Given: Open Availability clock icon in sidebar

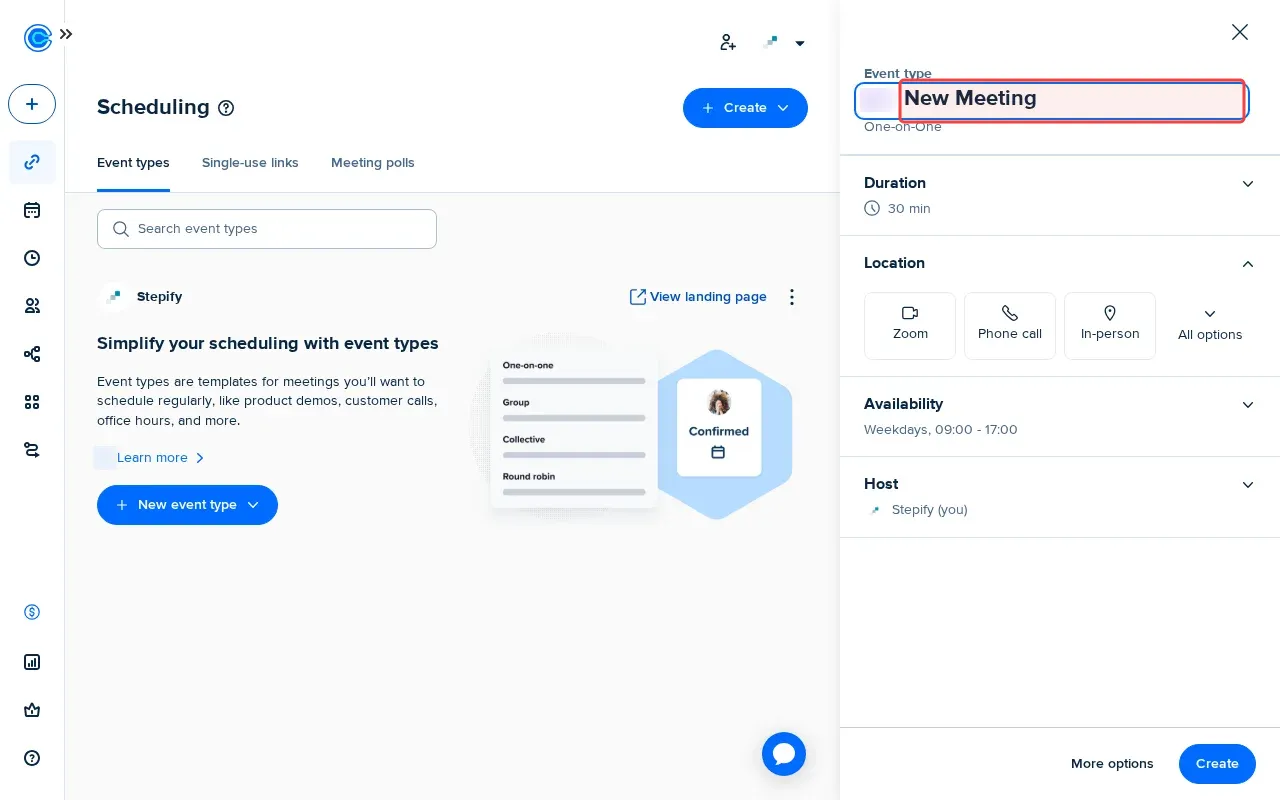Looking at the screenshot, I should [32, 258].
